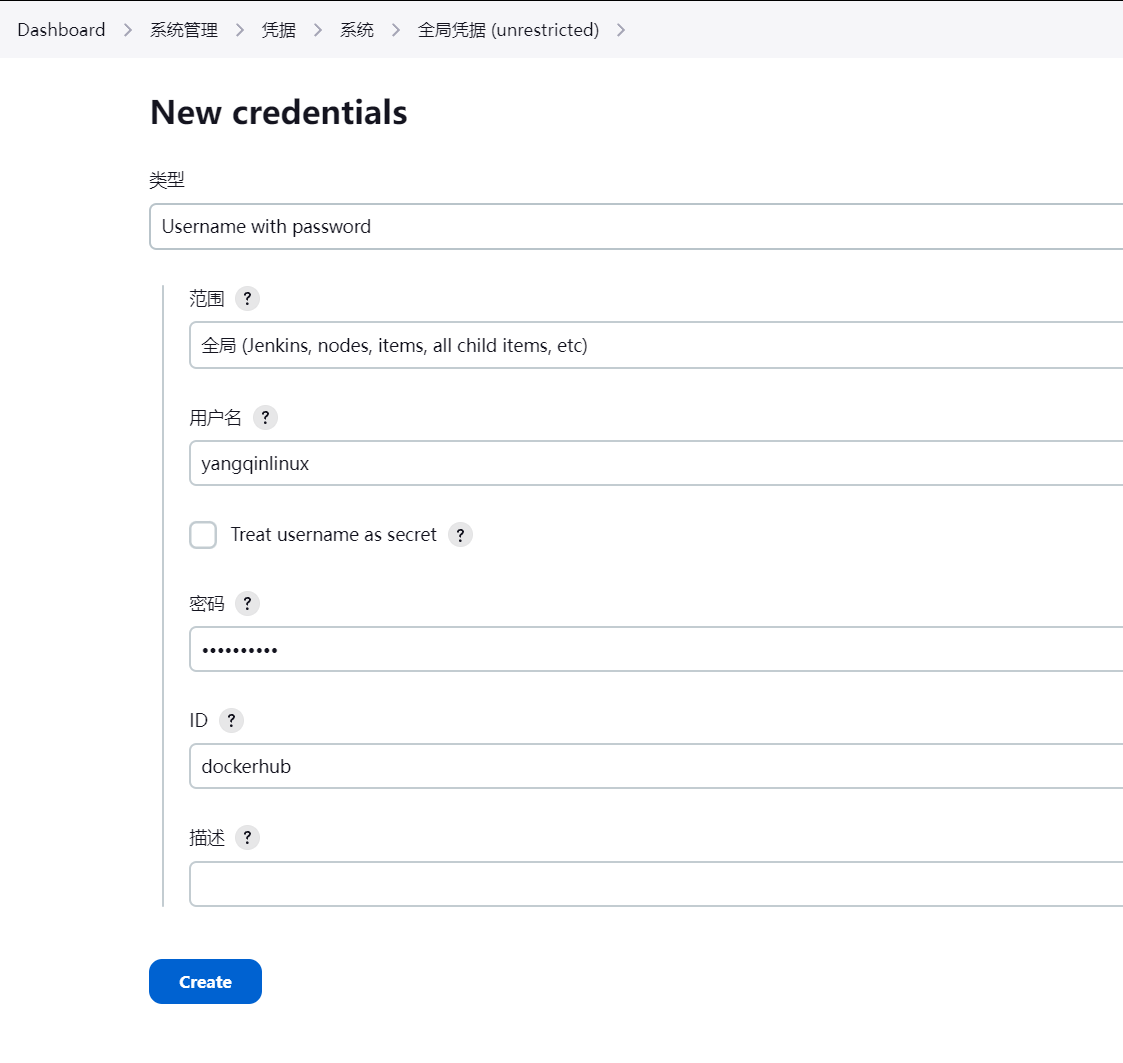Image resolution: width=1123 pixels, height=1063 pixels.
Task: Go to the Dashboard breadcrumb
Action: pyautogui.click(x=61, y=30)
